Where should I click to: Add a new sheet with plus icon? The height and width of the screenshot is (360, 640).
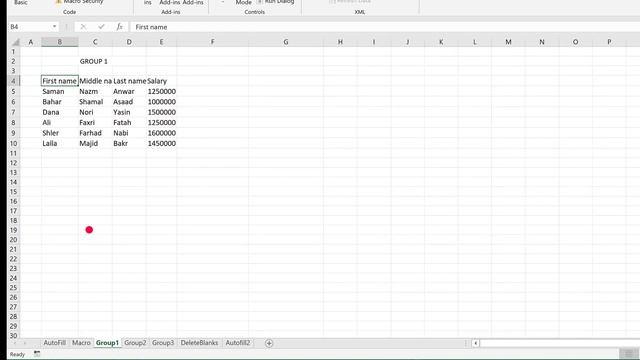click(269, 343)
